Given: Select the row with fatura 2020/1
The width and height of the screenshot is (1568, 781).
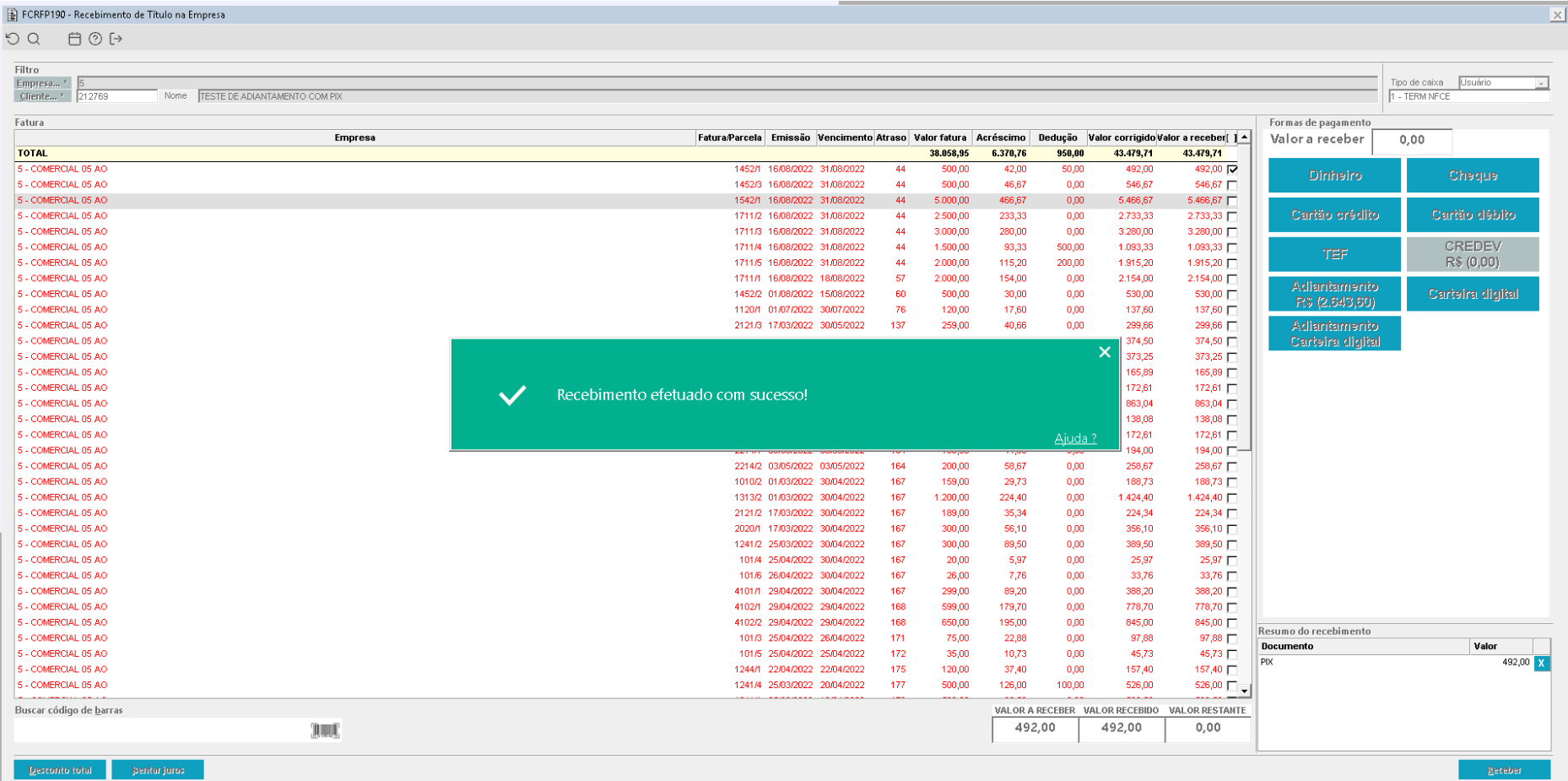Looking at the screenshot, I should click(x=625, y=529).
